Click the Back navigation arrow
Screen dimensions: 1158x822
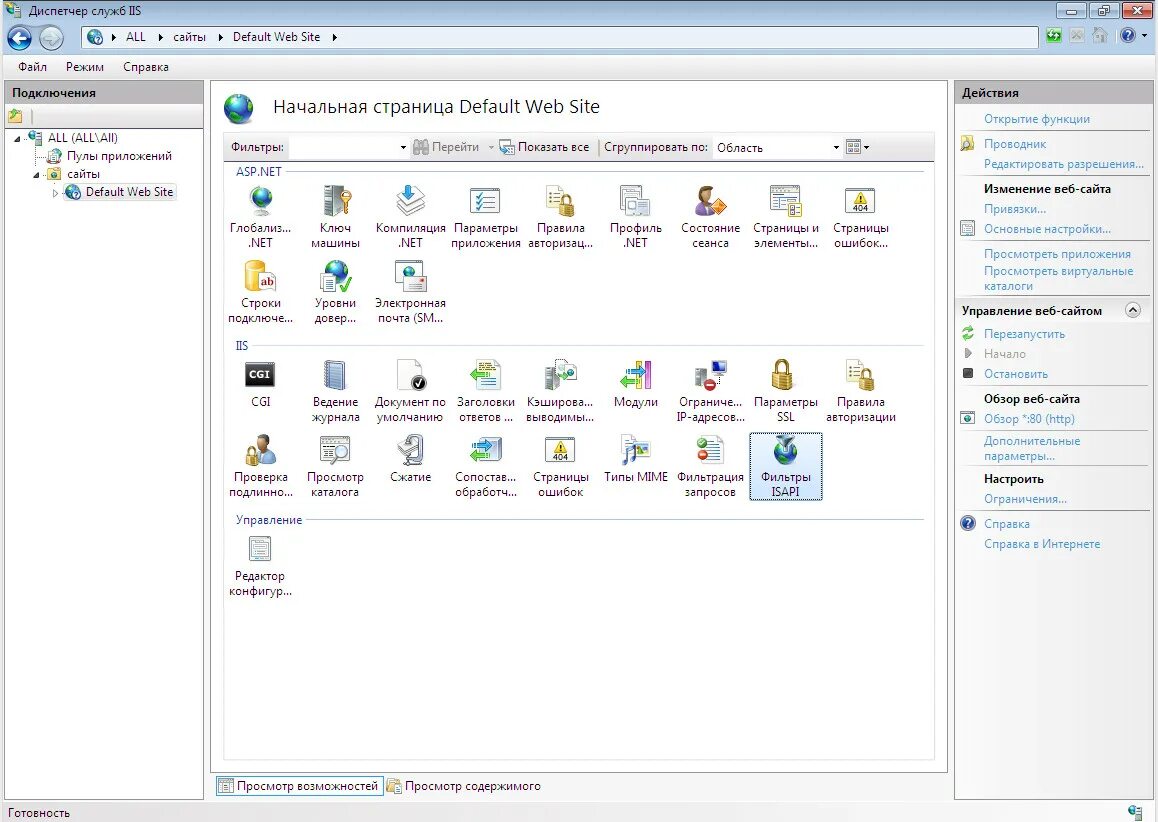(20, 37)
